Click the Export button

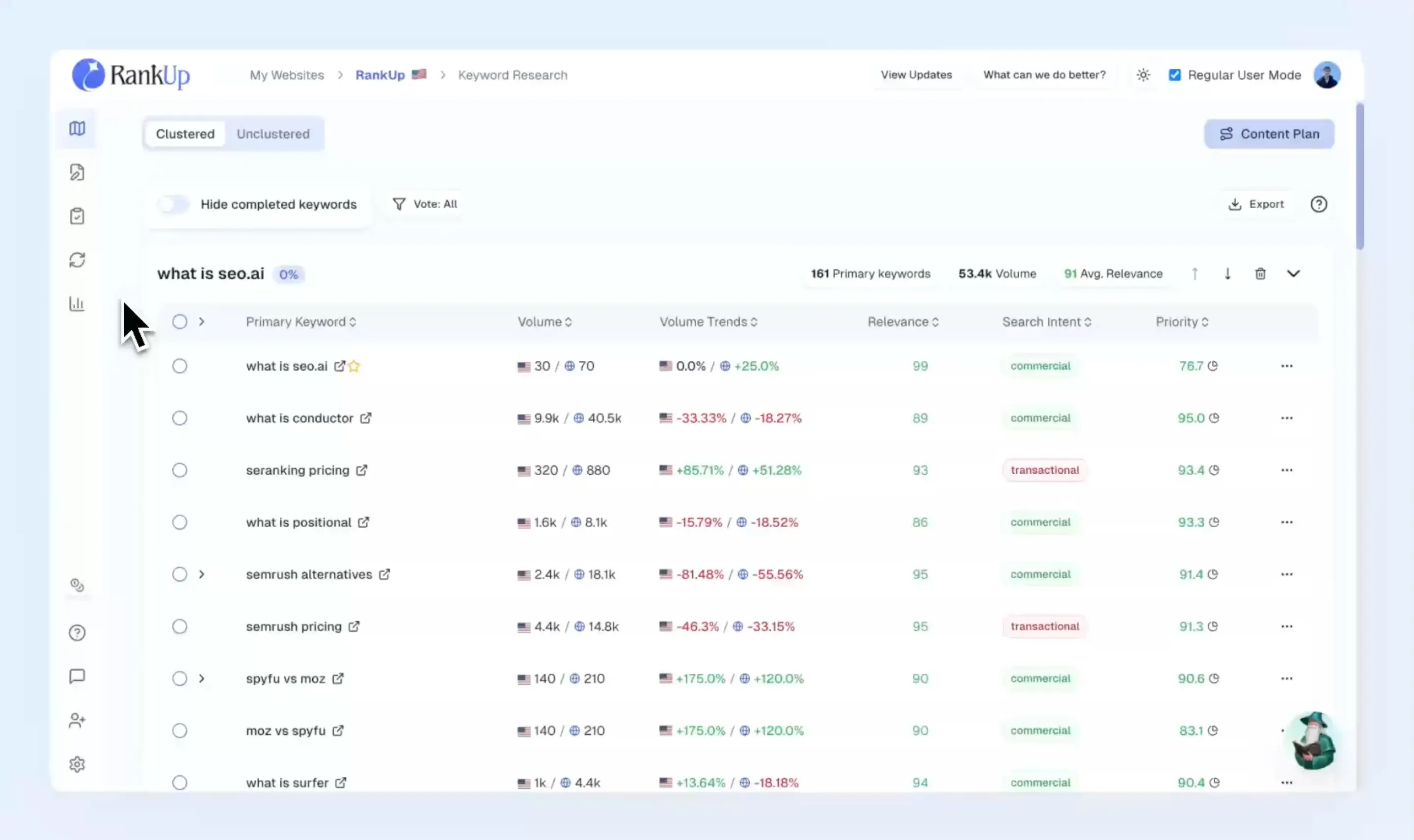(x=1255, y=204)
